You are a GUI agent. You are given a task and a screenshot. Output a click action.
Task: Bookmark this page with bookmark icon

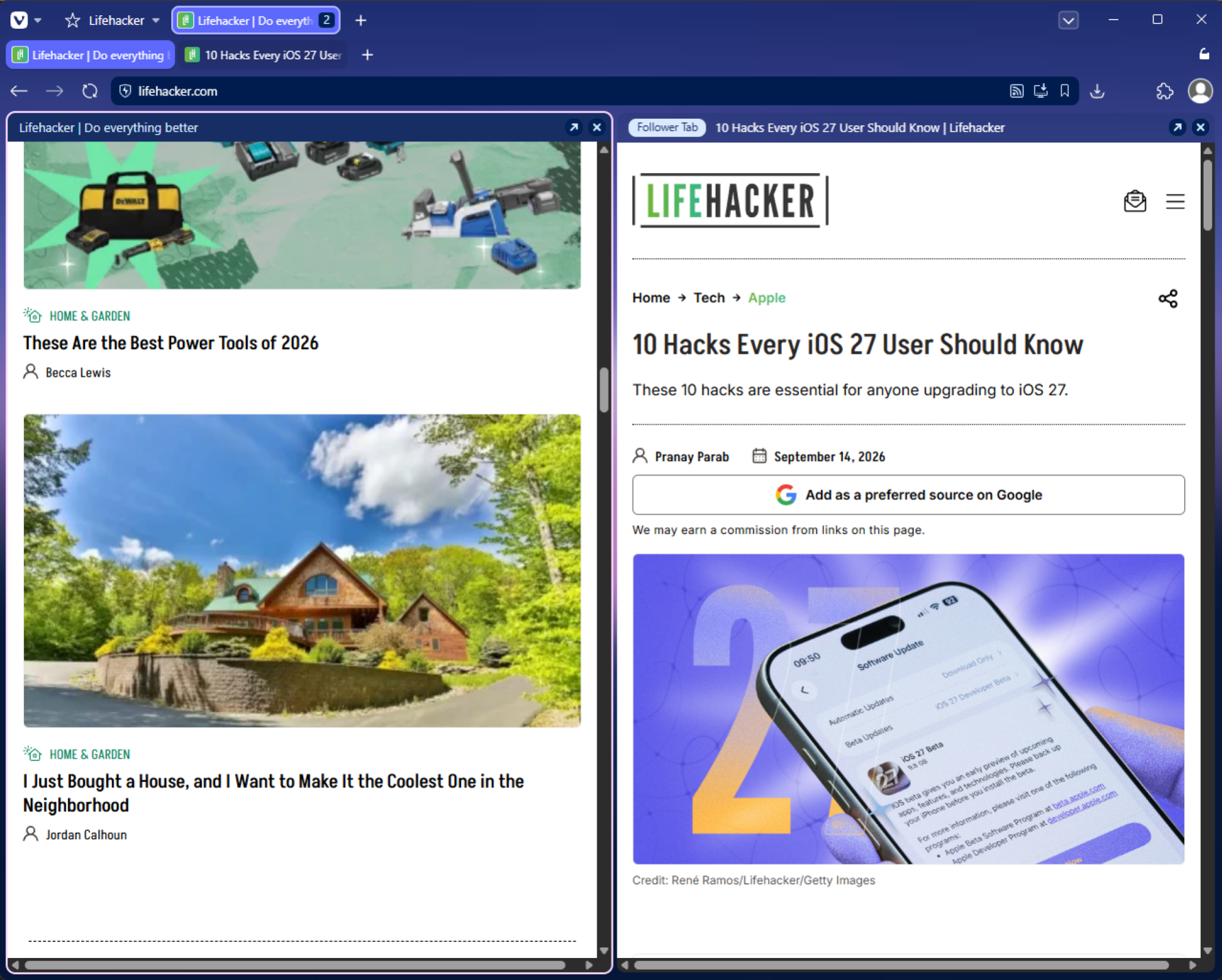pyautogui.click(x=1064, y=91)
